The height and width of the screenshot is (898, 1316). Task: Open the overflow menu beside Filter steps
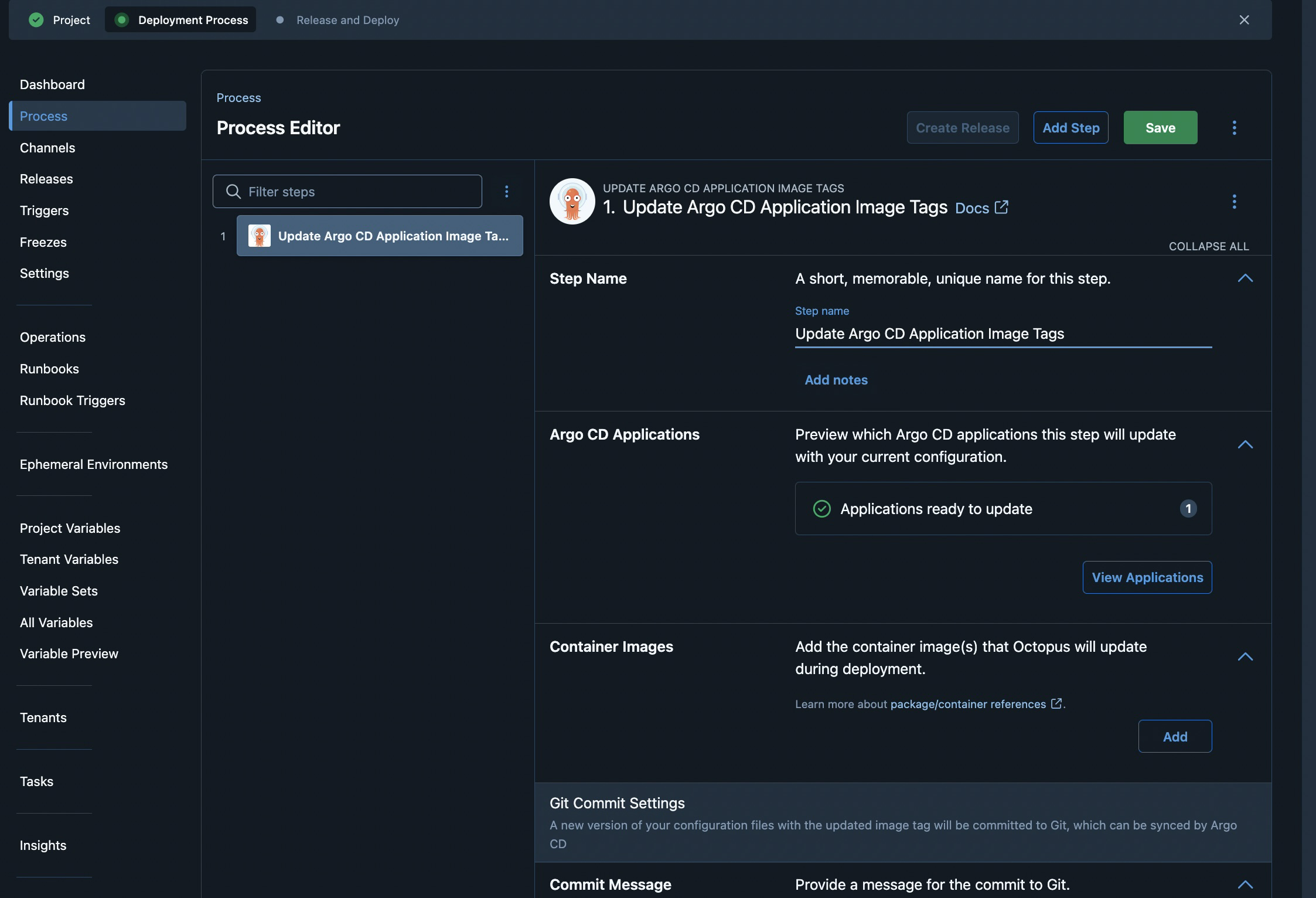[x=507, y=192]
